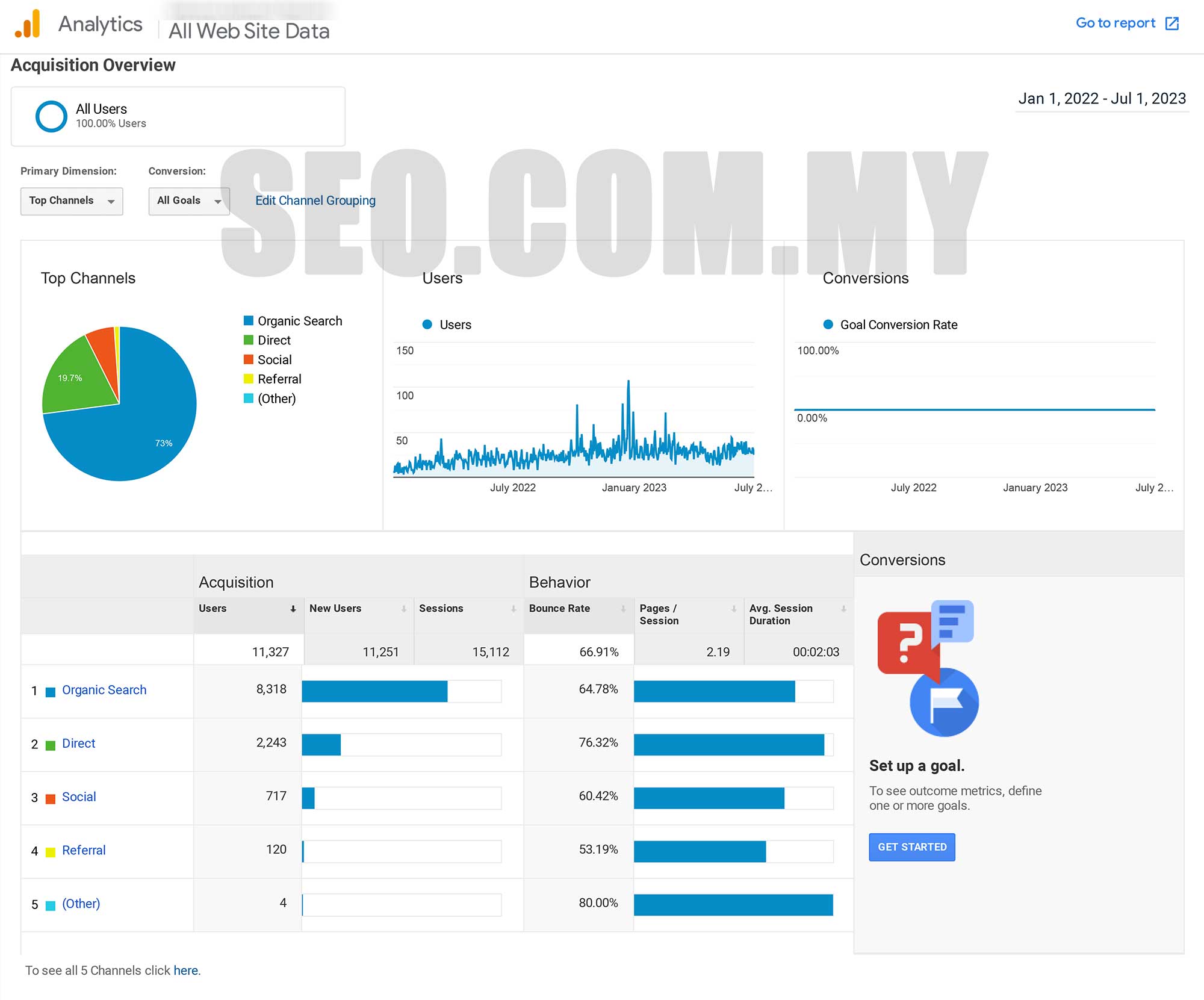This screenshot has height=1000, width=1204.
Task: Click the 76.32% Direct bounce rate value
Action: (x=598, y=743)
